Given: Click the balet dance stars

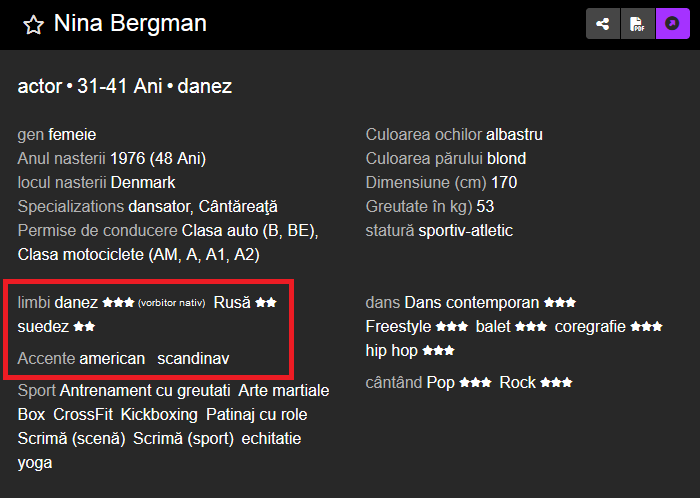Looking at the screenshot, I should pyautogui.click(x=531, y=327).
